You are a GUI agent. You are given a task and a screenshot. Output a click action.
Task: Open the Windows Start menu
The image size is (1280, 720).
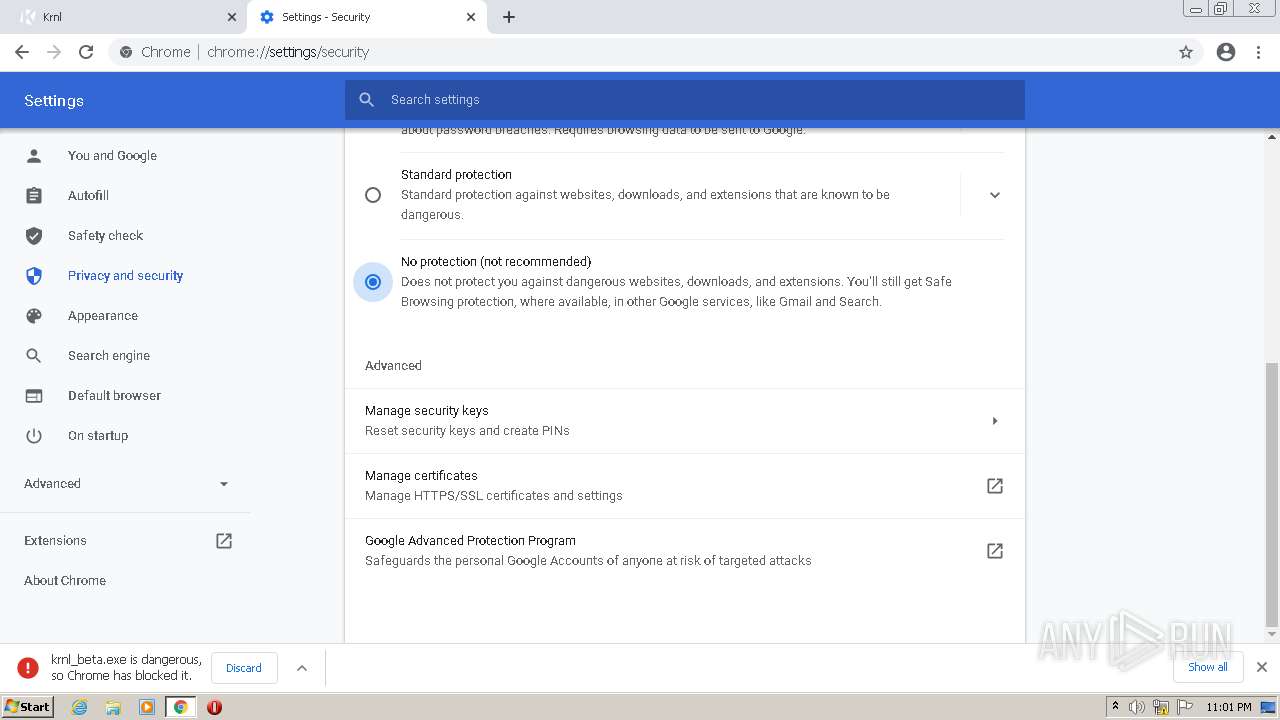pyautogui.click(x=28, y=707)
